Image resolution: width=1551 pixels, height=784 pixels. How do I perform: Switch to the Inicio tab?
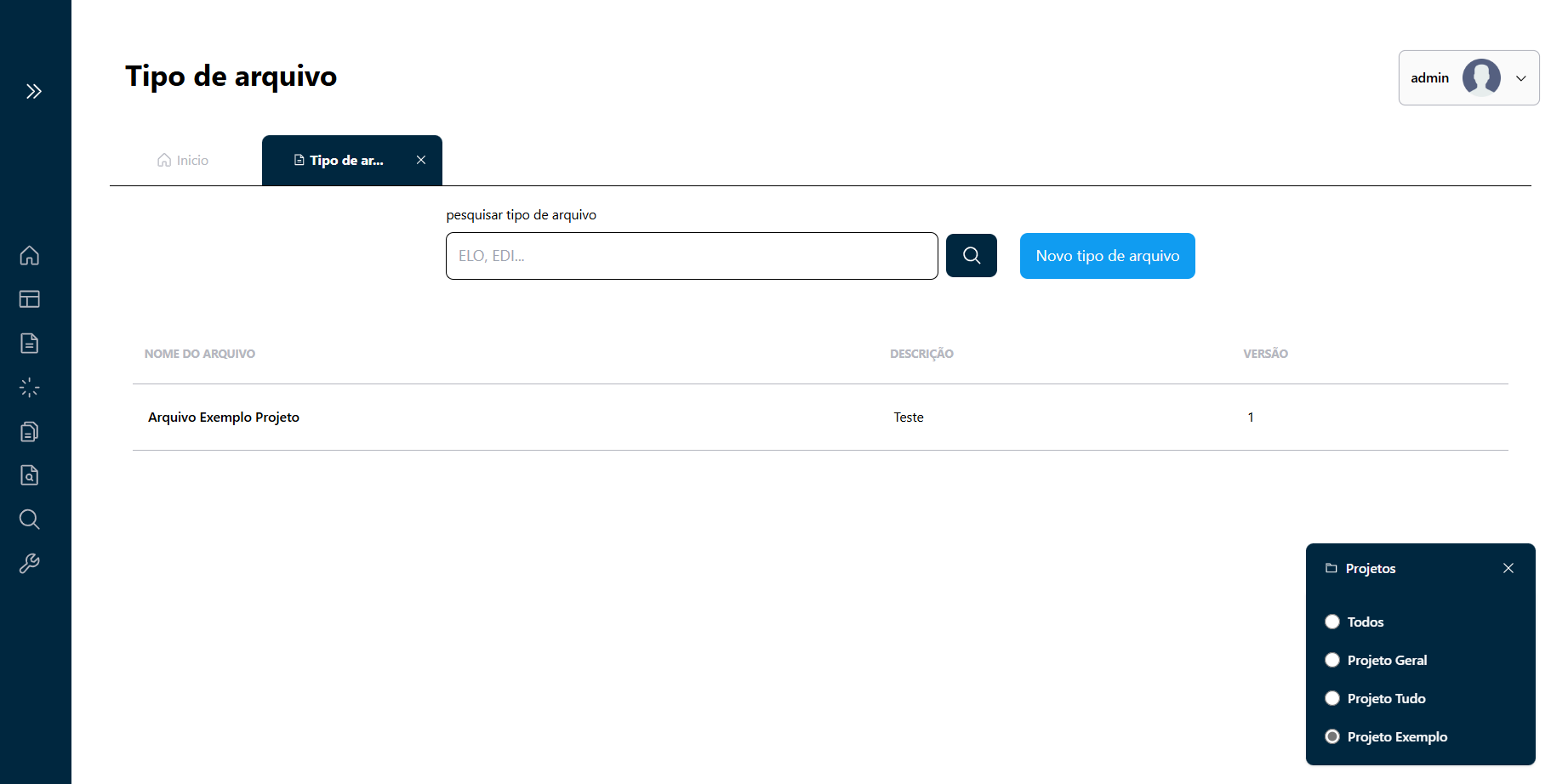[183, 160]
